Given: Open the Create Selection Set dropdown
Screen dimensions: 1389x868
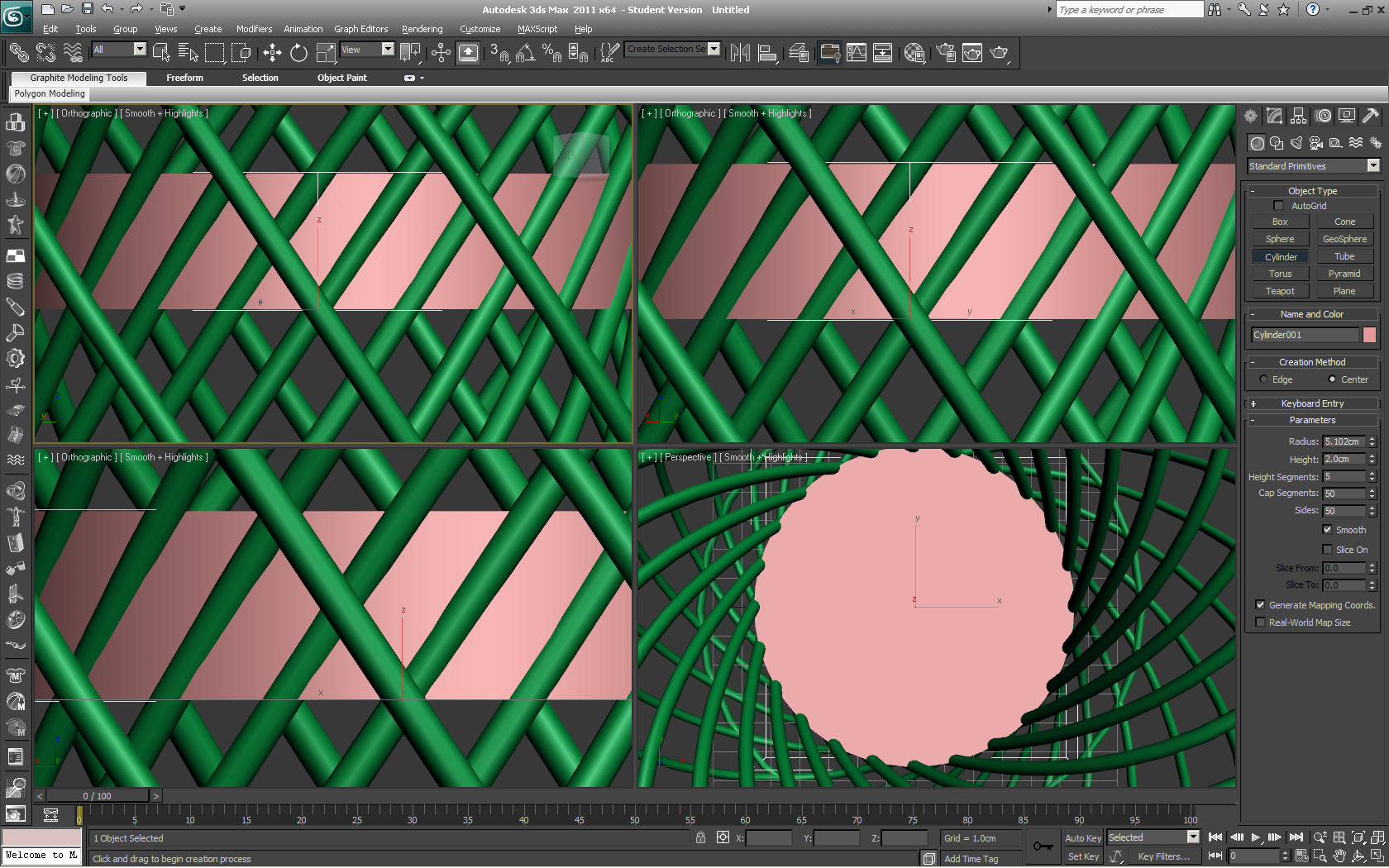Looking at the screenshot, I should pos(673,49).
